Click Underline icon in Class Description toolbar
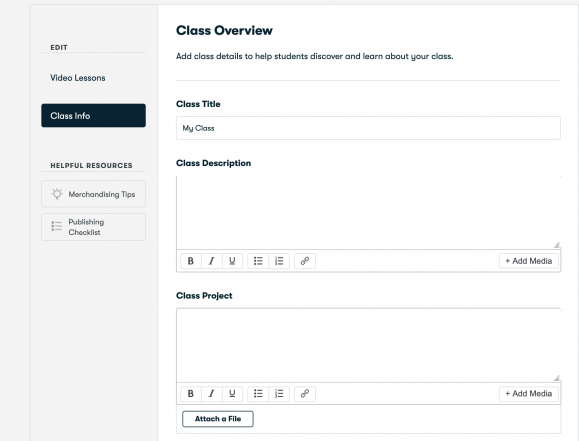The height and width of the screenshot is (441, 579). click(x=232, y=261)
